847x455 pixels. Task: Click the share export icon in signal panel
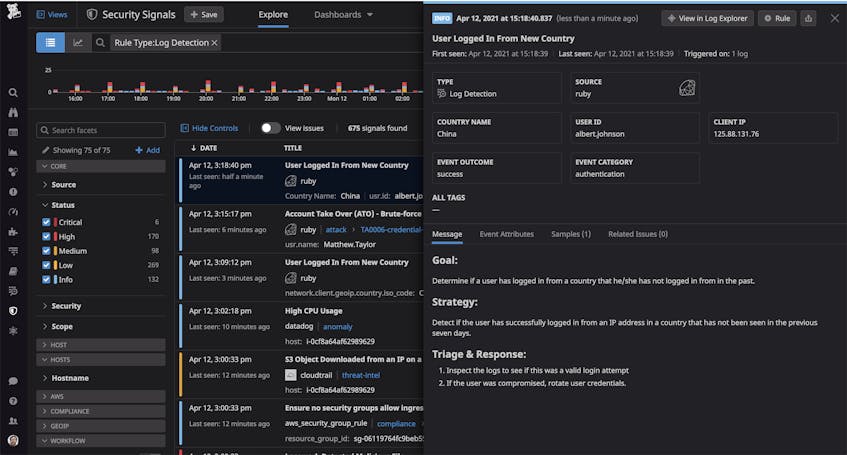(x=808, y=18)
